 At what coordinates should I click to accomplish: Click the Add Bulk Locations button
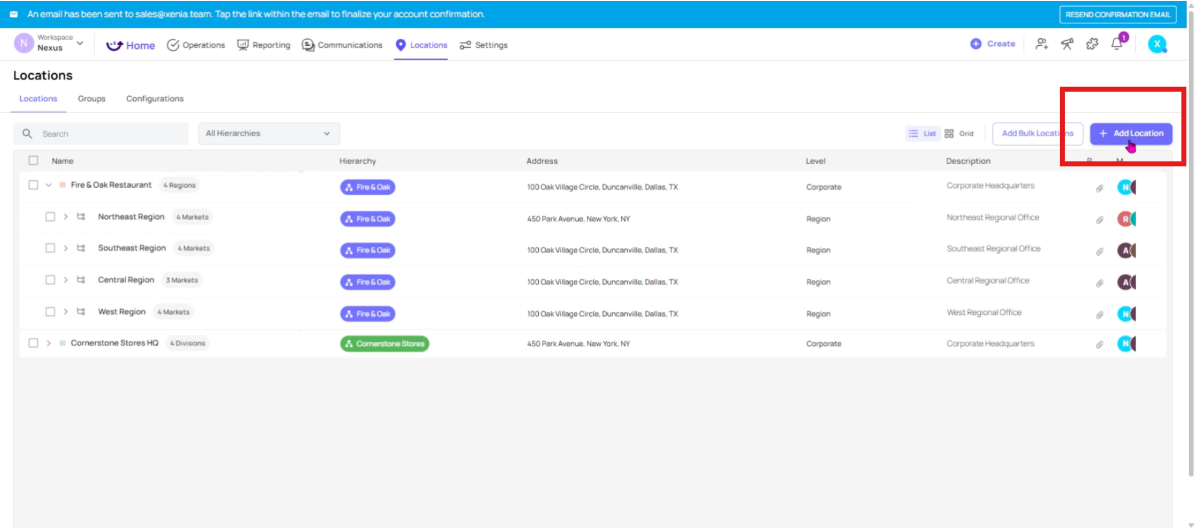1037,134
